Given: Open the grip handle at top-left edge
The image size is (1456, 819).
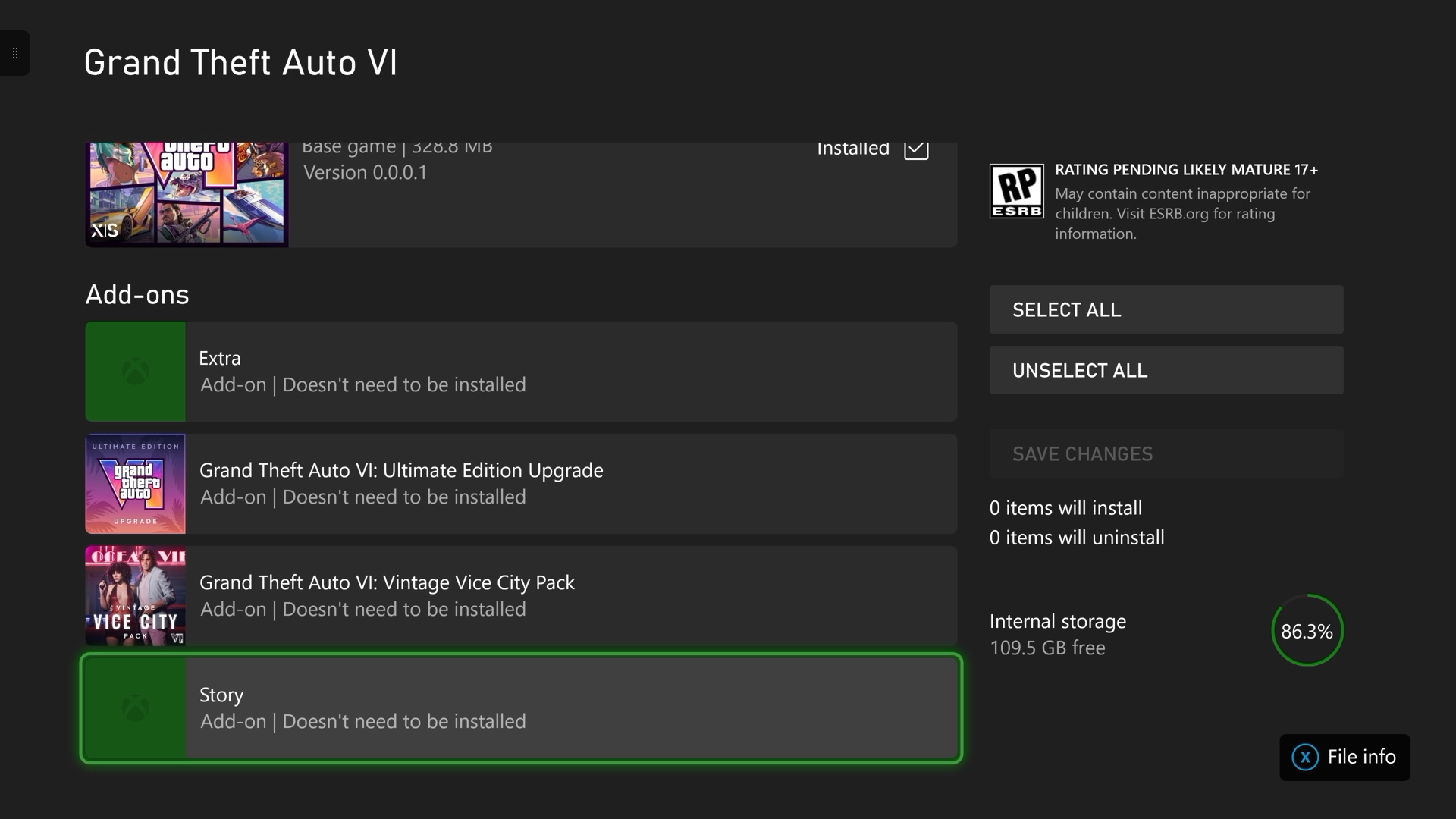Looking at the screenshot, I should 15,53.
